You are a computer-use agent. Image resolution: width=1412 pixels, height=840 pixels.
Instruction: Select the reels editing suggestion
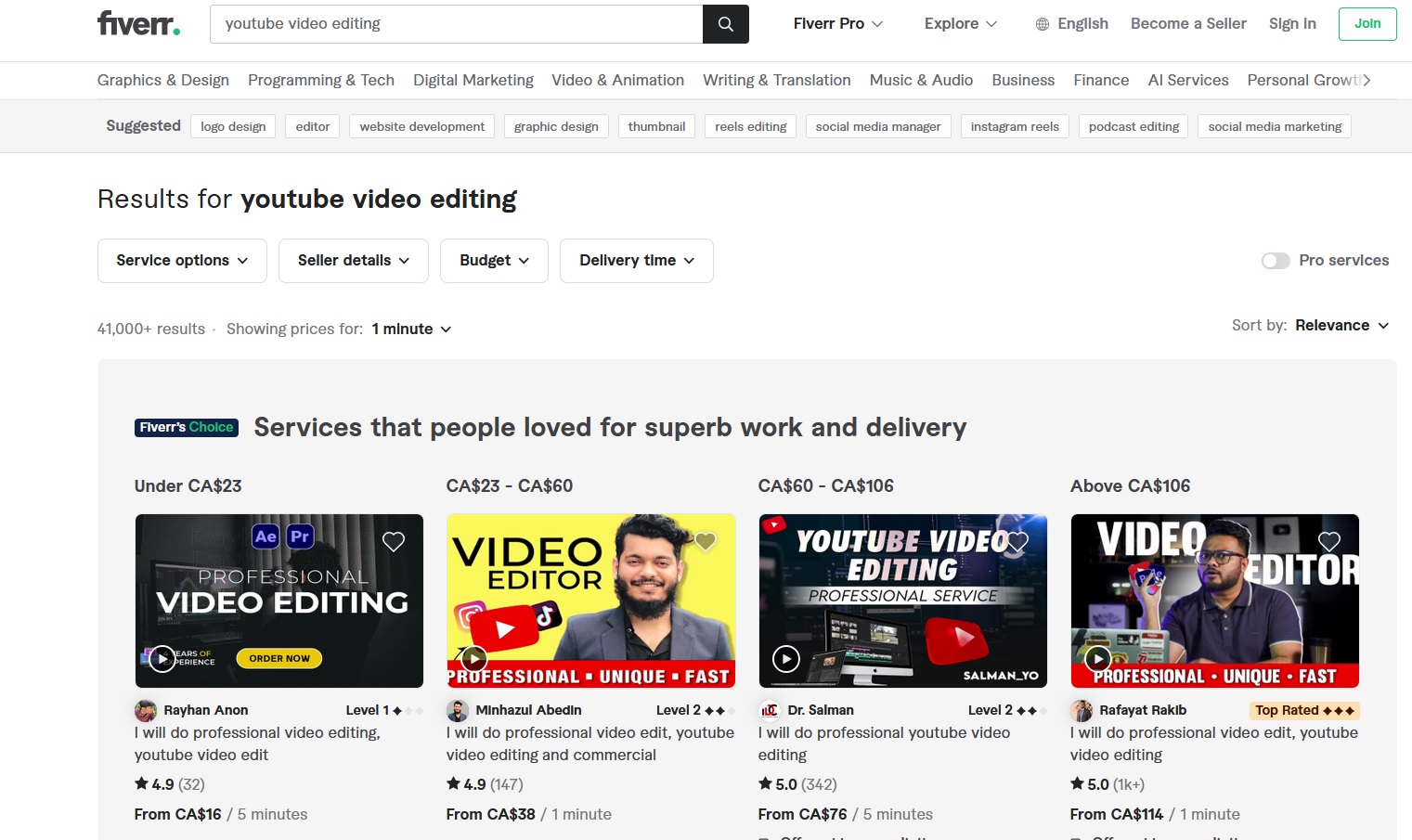751,126
